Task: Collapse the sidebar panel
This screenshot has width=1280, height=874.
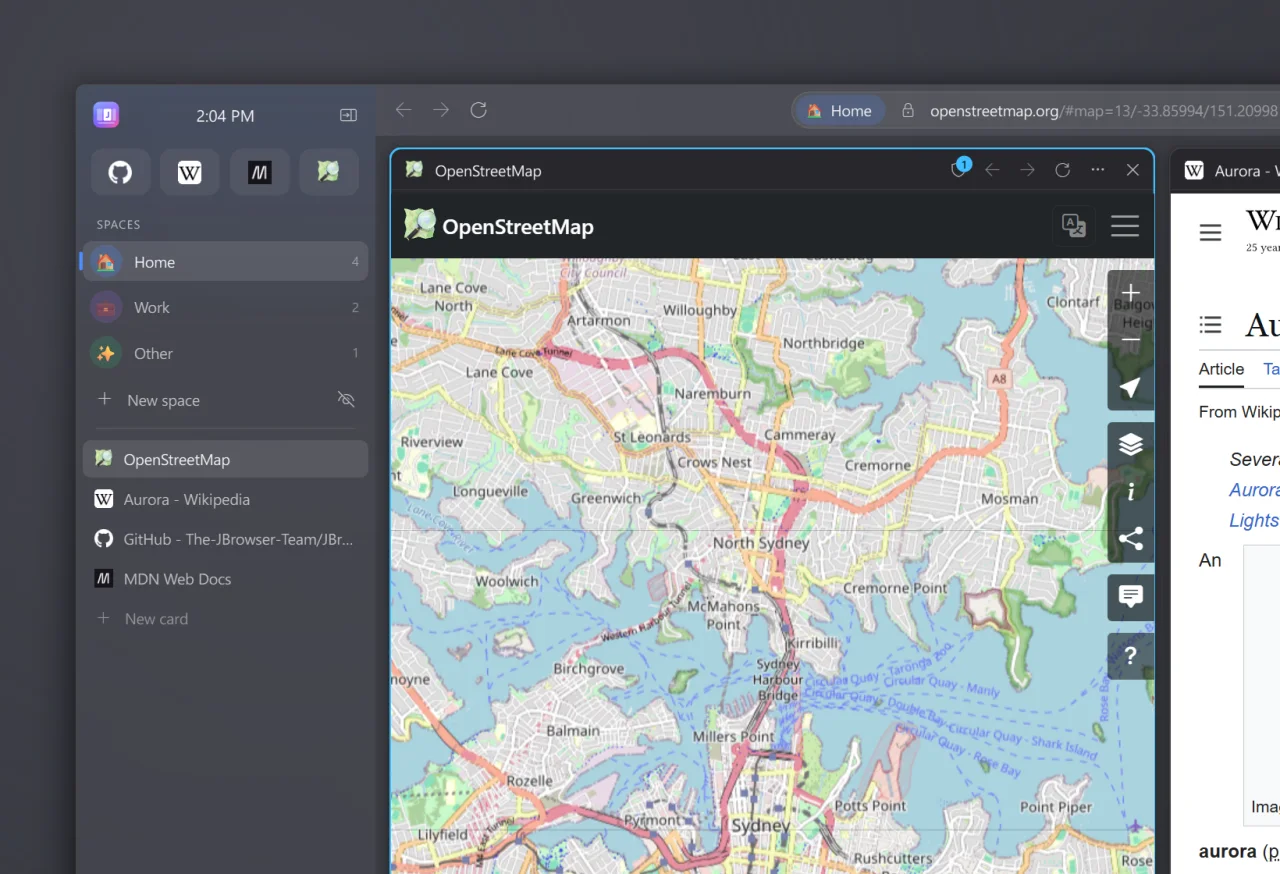Action: (x=348, y=115)
